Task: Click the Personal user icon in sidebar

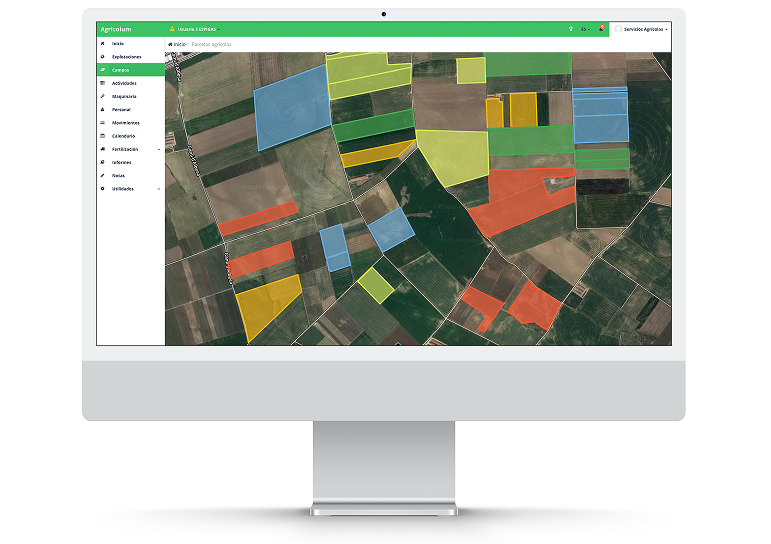Action: pyautogui.click(x=102, y=109)
